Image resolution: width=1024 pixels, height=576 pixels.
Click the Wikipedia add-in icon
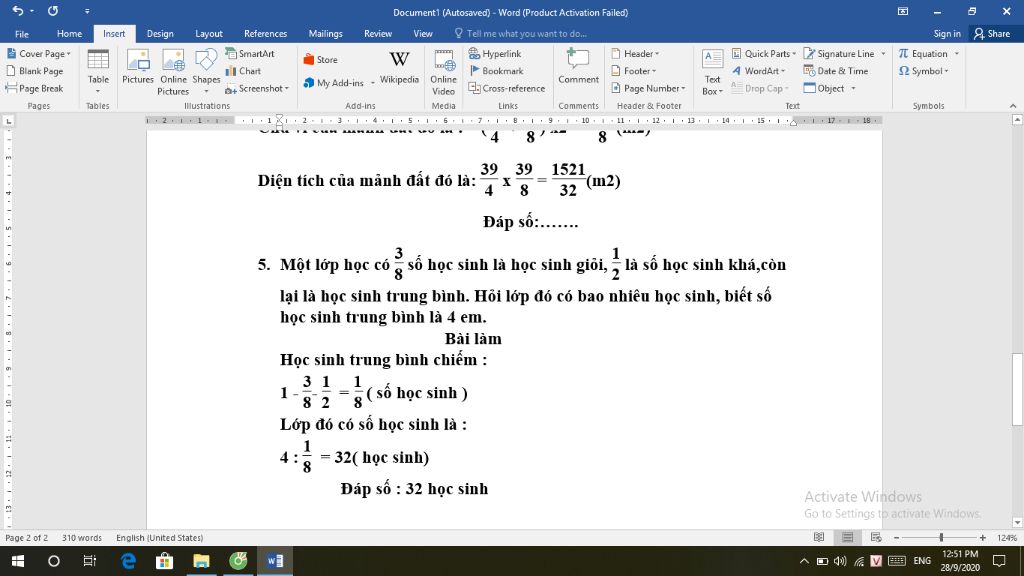[399, 67]
